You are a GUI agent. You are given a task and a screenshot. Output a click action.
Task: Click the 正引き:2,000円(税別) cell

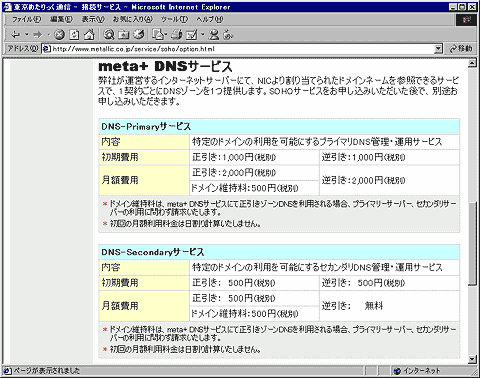pyautogui.click(x=254, y=173)
